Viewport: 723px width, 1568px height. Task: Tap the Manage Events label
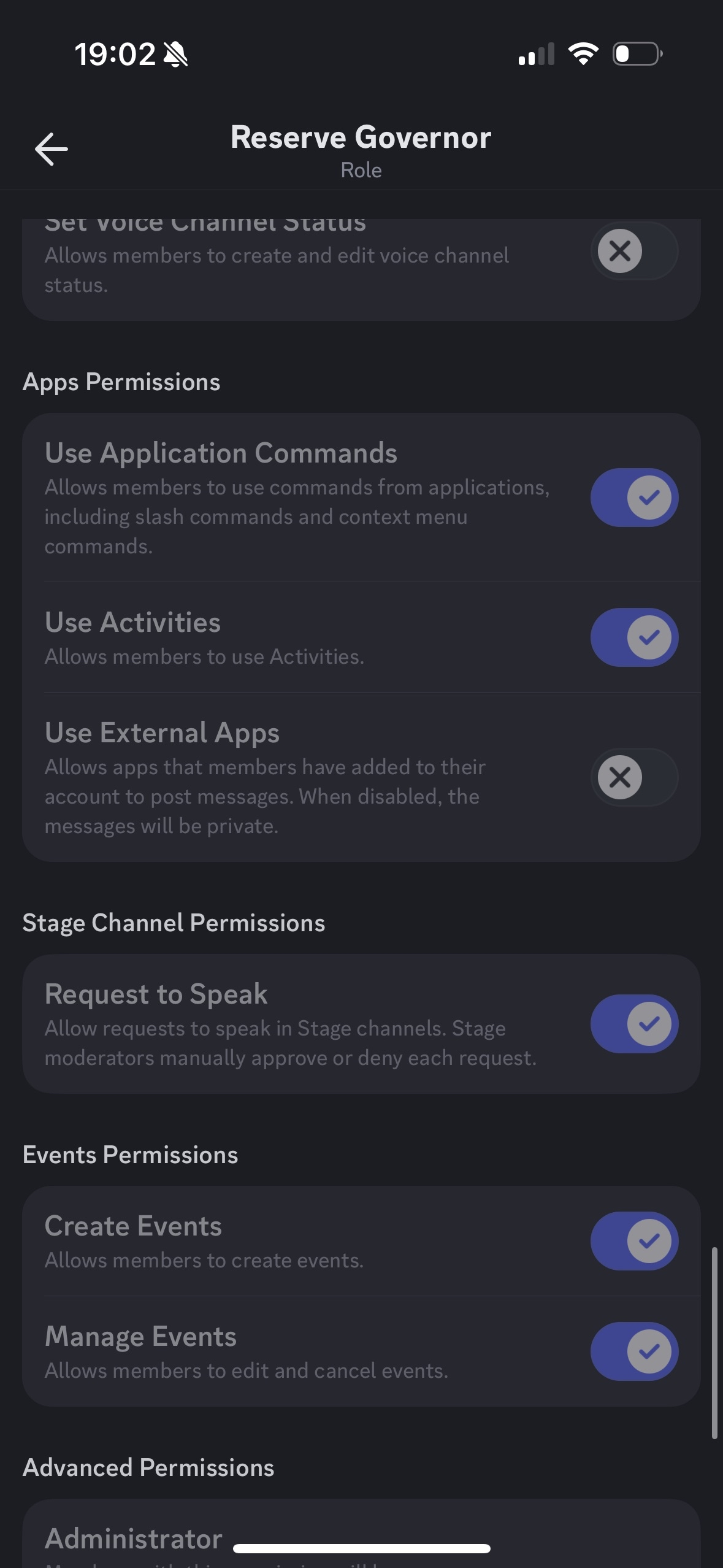[x=140, y=1337]
